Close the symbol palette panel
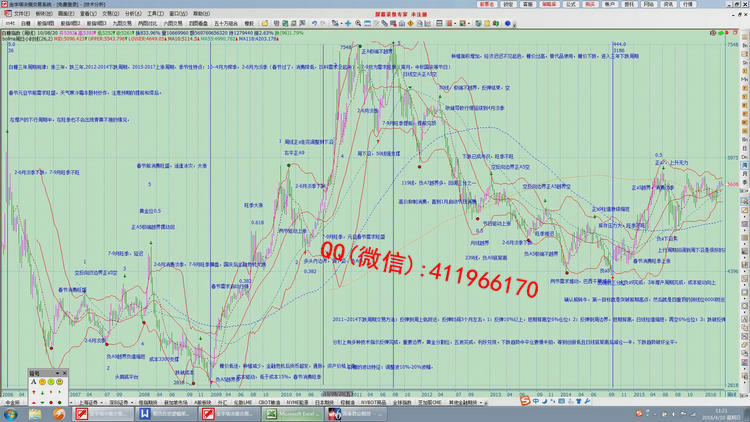This screenshot has width=750, height=422. pyautogui.click(x=65, y=373)
